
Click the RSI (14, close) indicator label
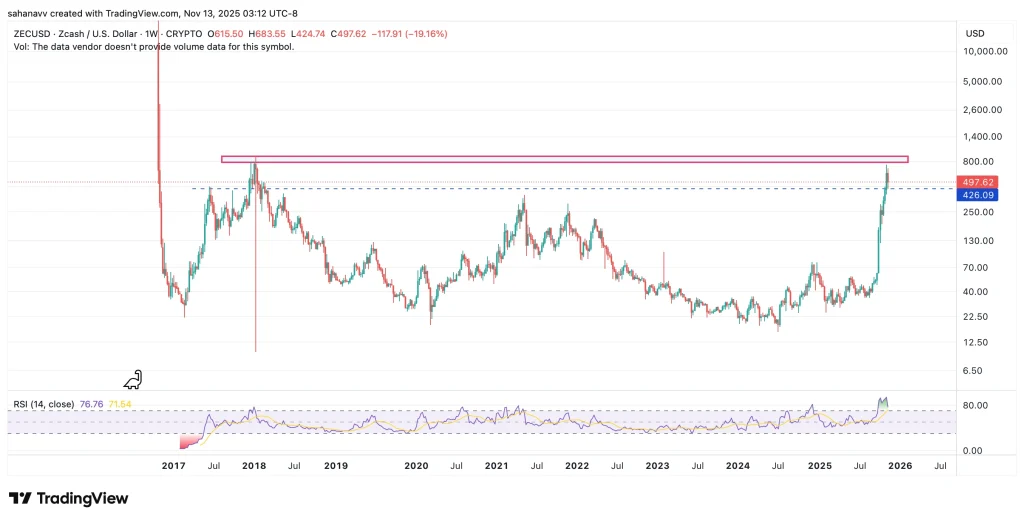[46, 404]
